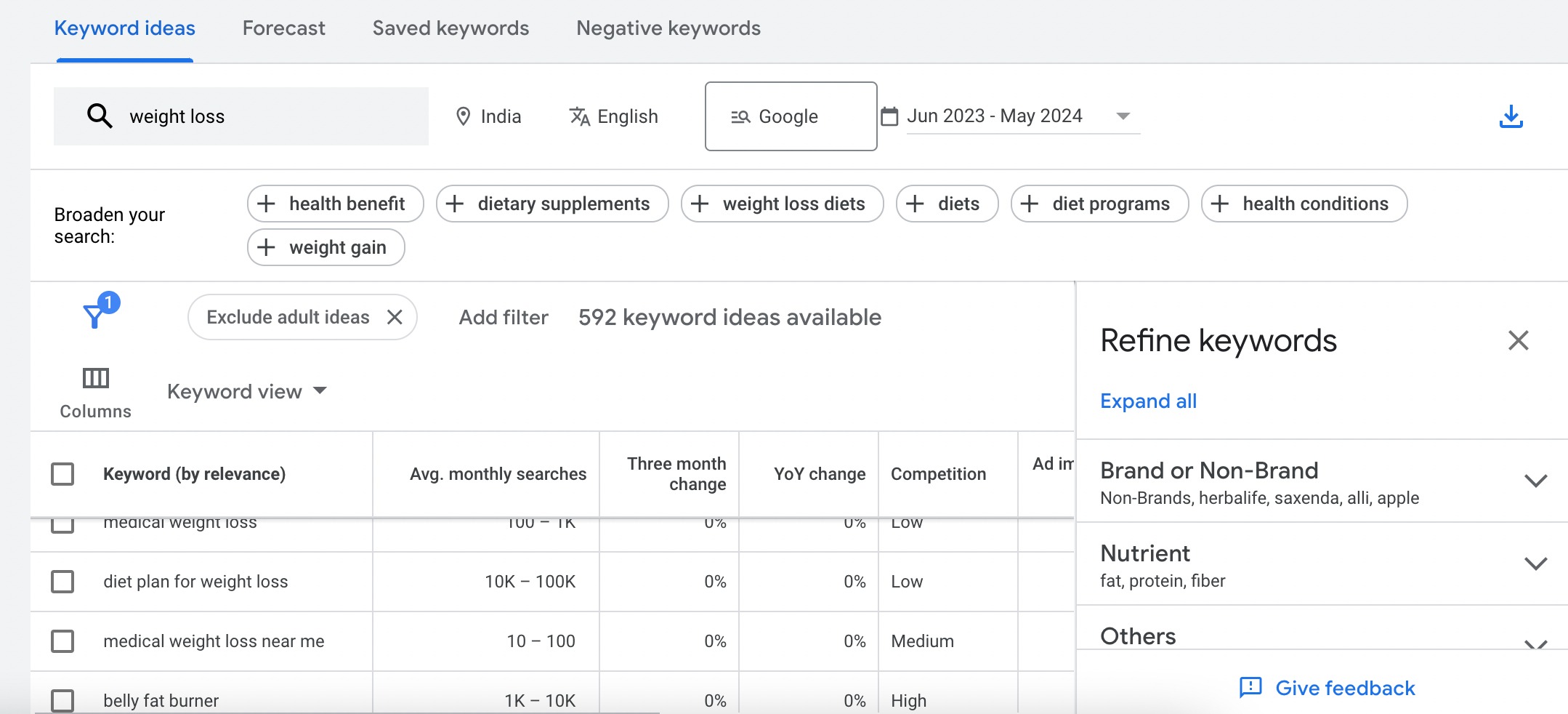Click the download keyword ideas icon
This screenshot has width=1568, height=714.
1511,117
